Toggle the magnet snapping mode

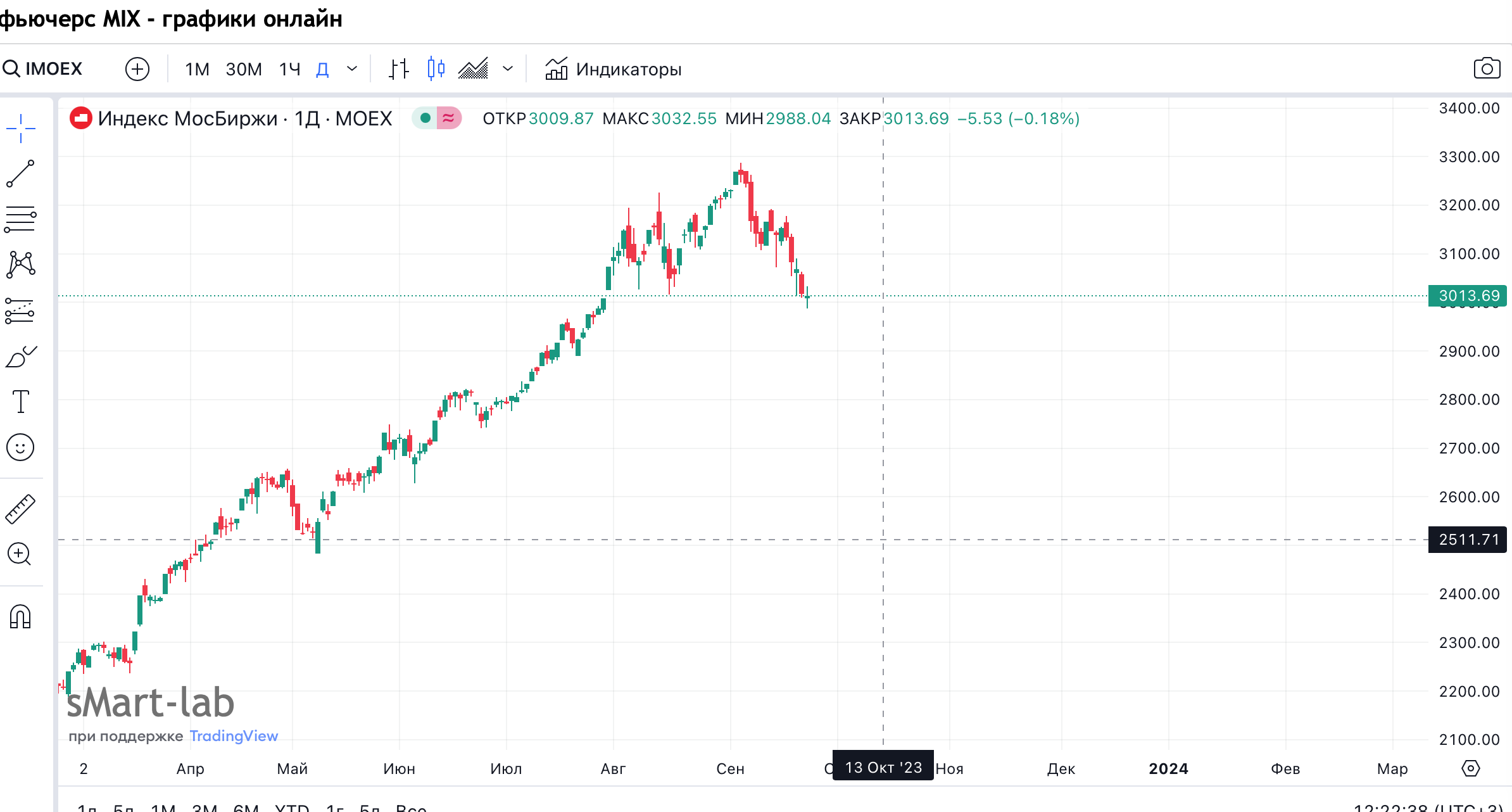pos(20,616)
